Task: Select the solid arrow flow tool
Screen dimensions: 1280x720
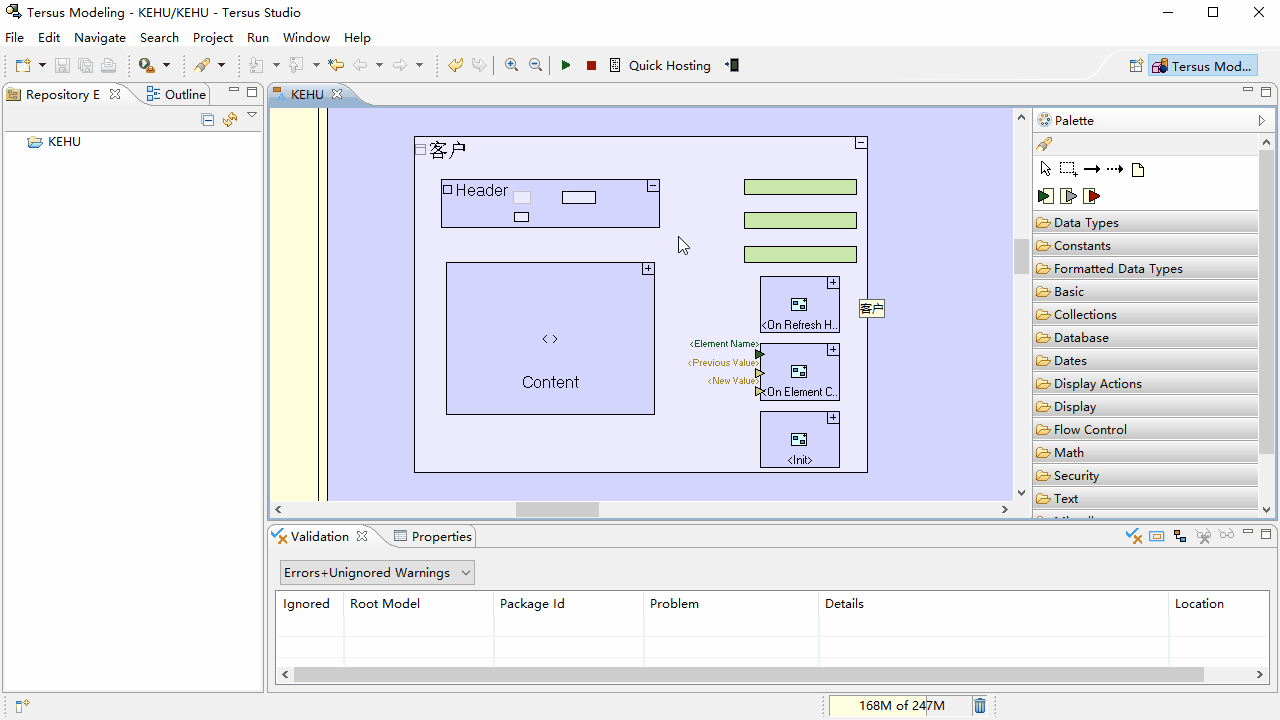Action: 1092,169
